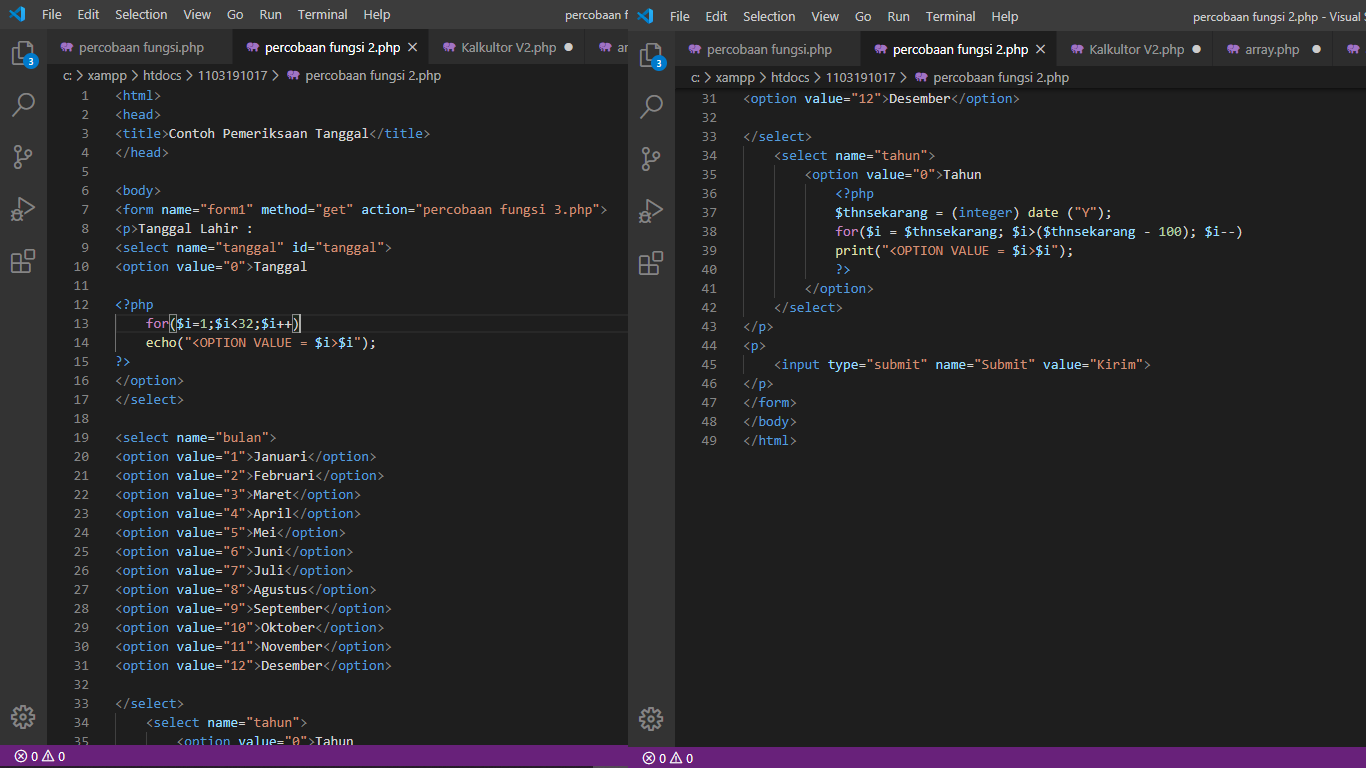Open Help menu in right window
The height and width of the screenshot is (768, 1366).
coord(1005,17)
